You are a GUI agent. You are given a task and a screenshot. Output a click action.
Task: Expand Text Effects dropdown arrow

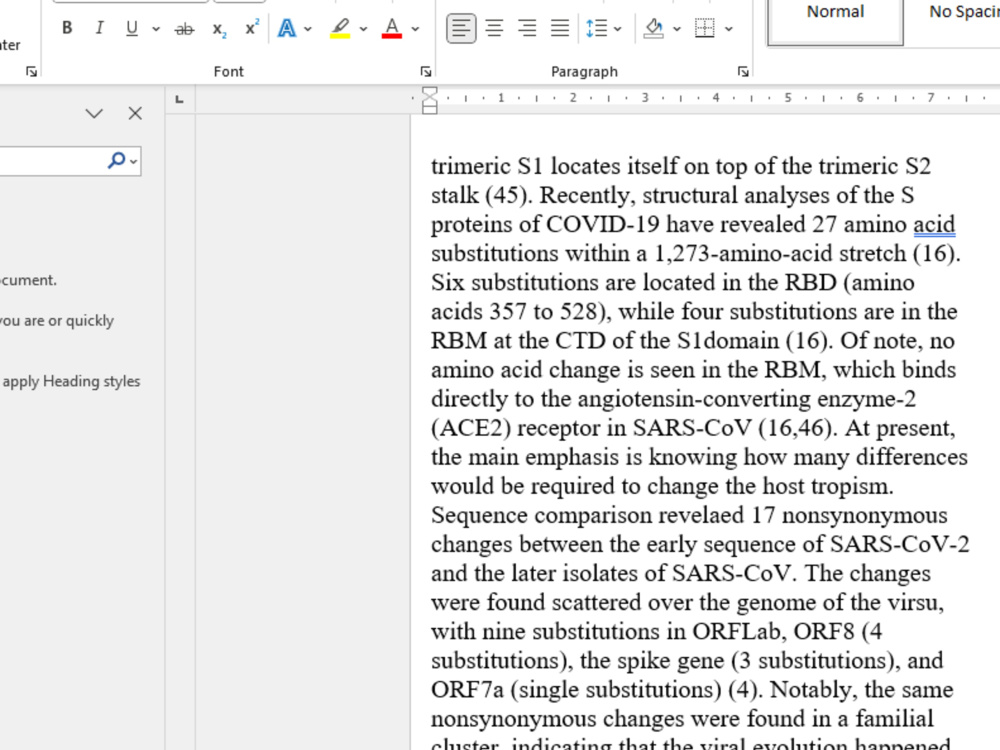click(308, 29)
